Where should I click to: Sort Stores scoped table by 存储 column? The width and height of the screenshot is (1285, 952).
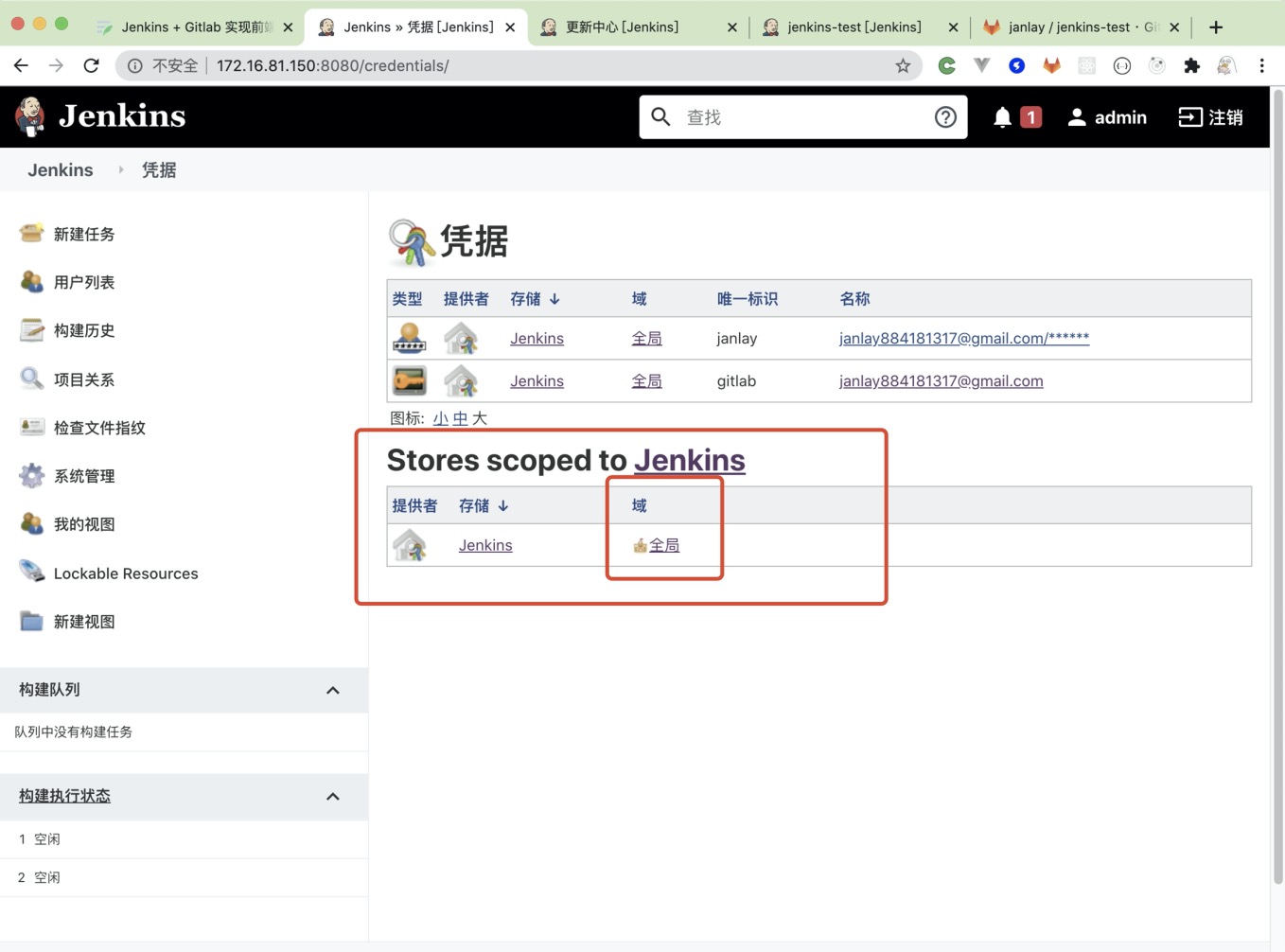[484, 506]
